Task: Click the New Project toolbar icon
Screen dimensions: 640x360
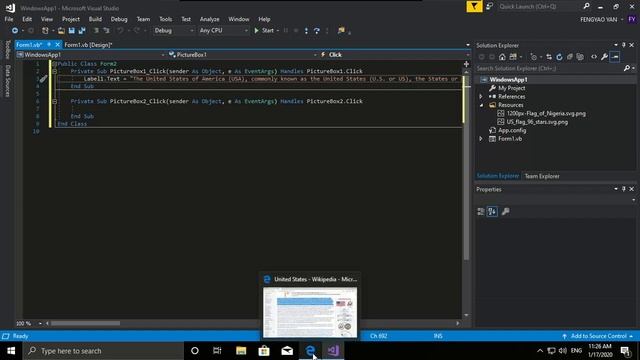Action: click(x=45, y=31)
